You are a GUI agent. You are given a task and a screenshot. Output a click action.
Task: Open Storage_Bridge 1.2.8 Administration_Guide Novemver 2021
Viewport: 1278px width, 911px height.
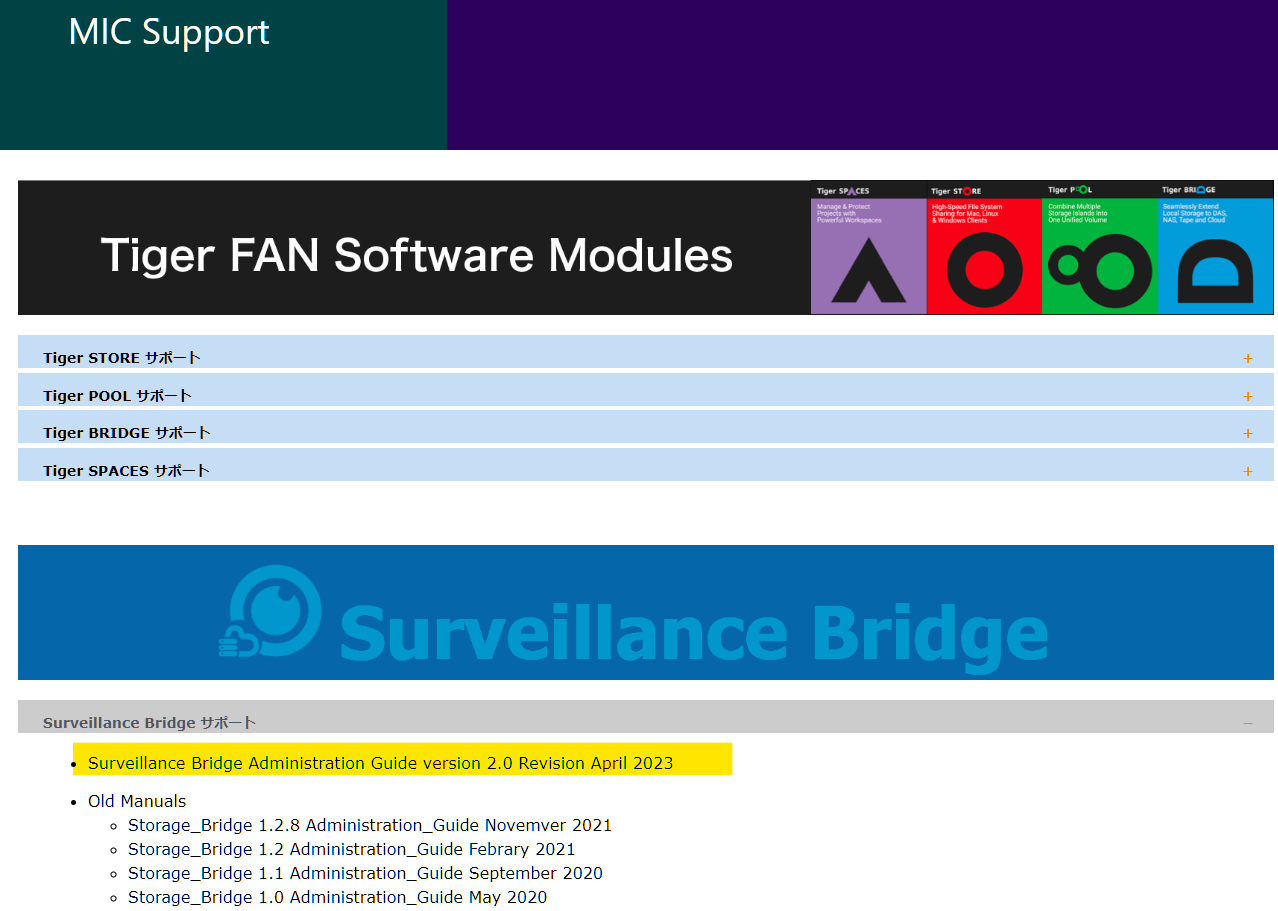click(x=370, y=825)
